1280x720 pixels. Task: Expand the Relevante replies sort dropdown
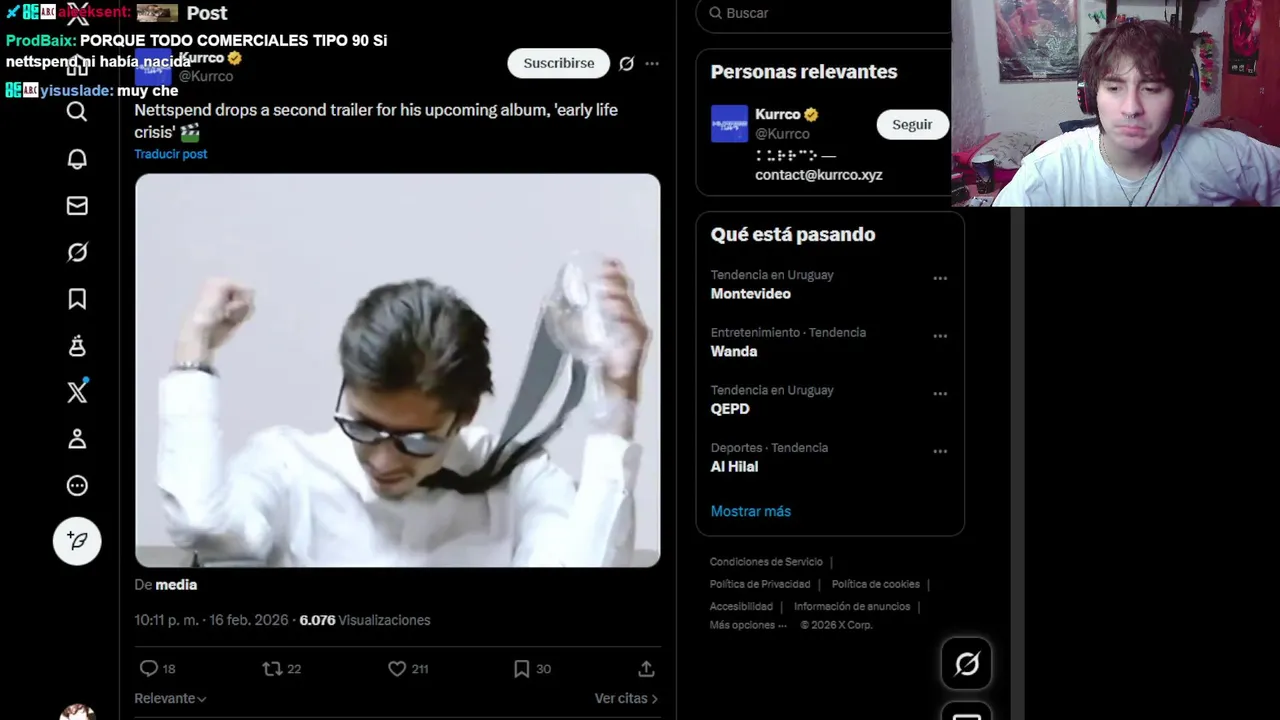170,699
